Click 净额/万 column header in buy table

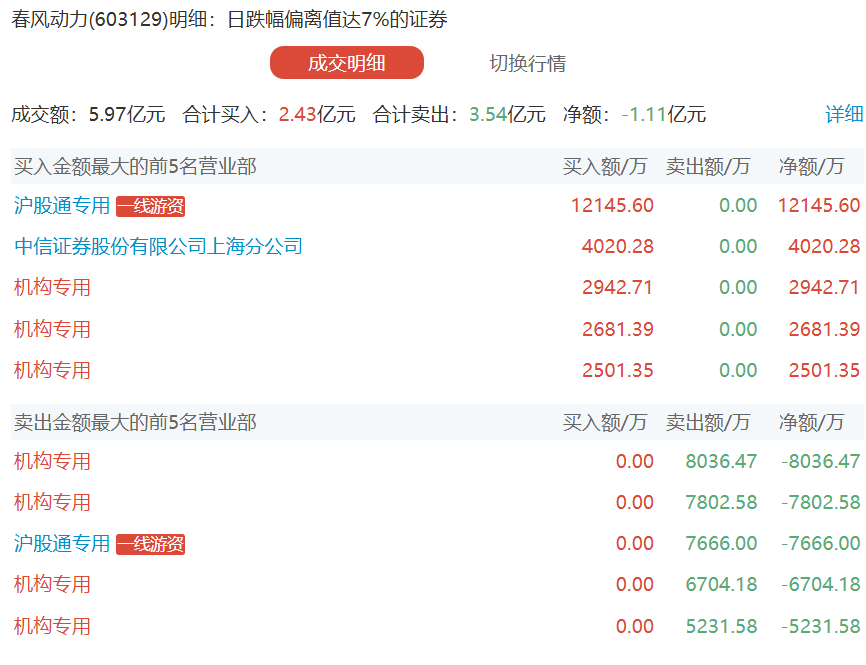pos(811,166)
